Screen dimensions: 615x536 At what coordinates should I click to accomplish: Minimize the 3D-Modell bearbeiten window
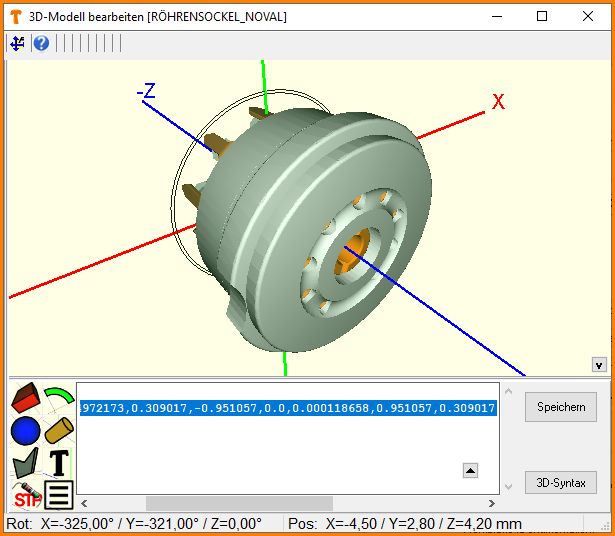(x=497, y=16)
